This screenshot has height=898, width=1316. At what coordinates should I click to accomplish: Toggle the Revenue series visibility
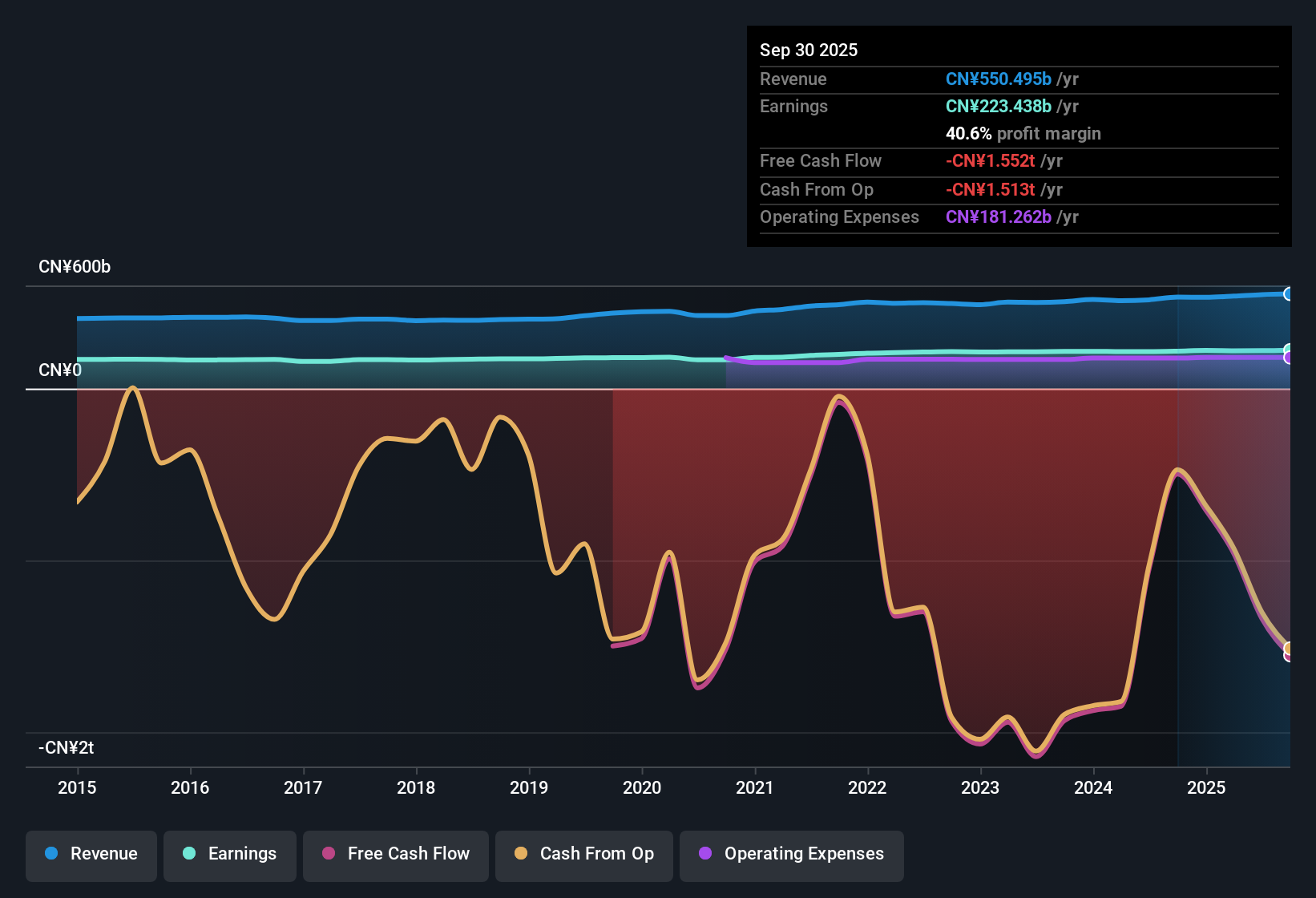tap(91, 855)
